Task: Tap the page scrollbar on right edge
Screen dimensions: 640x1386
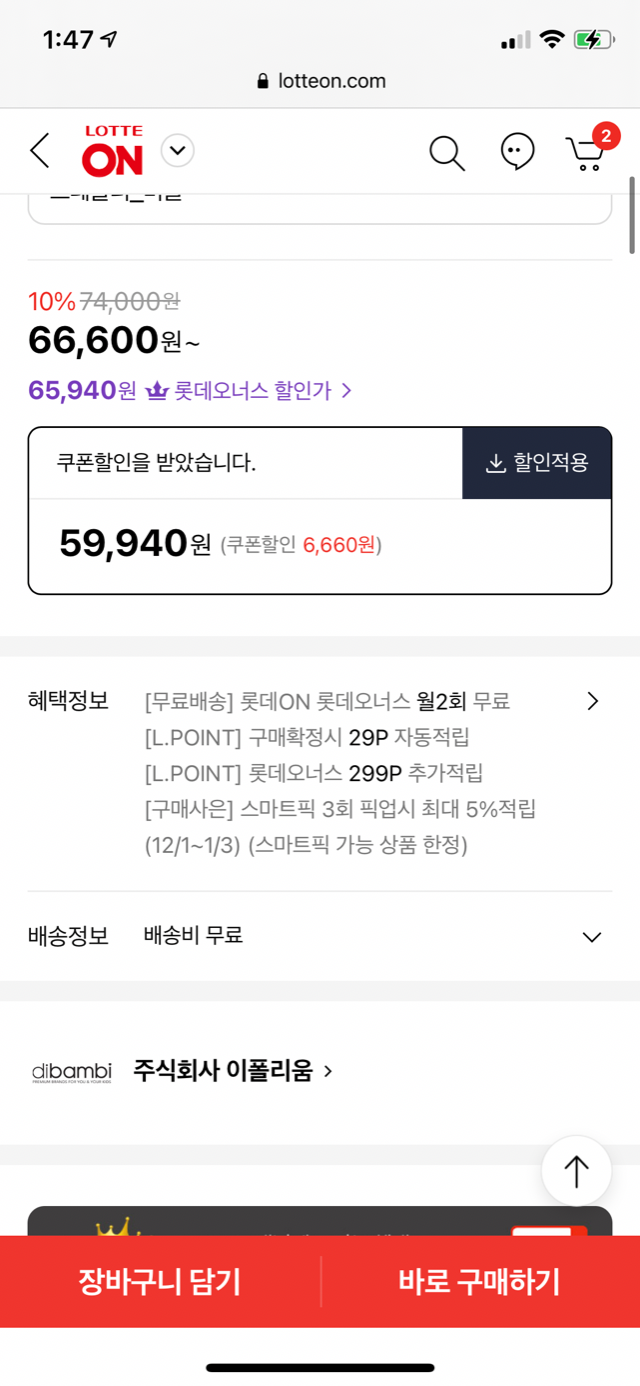Action: click(632, 215)
